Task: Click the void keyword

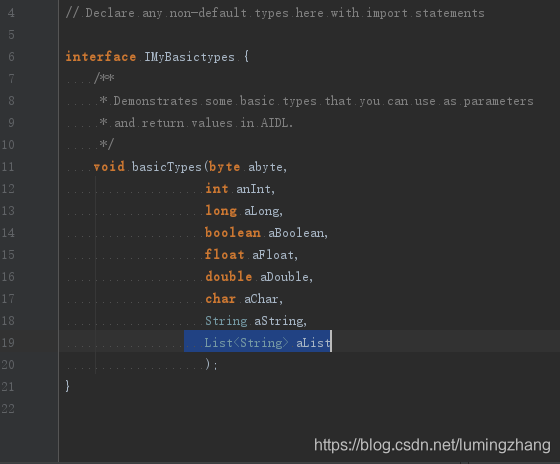Action: click(109, 166)
